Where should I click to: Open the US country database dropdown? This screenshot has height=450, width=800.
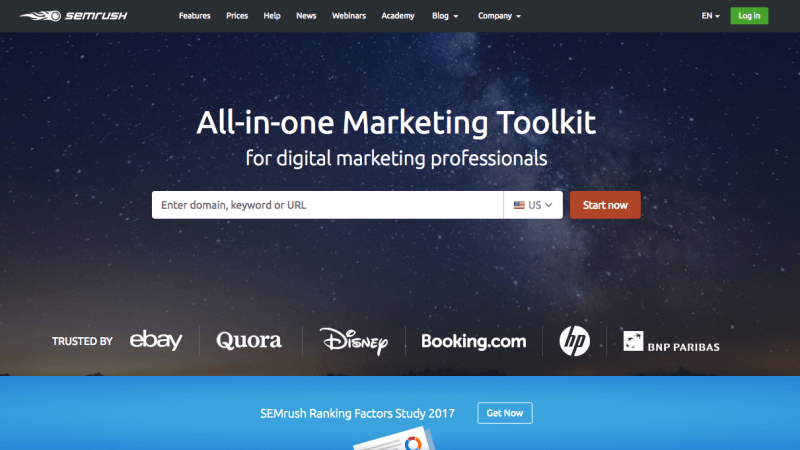[533, 205]
